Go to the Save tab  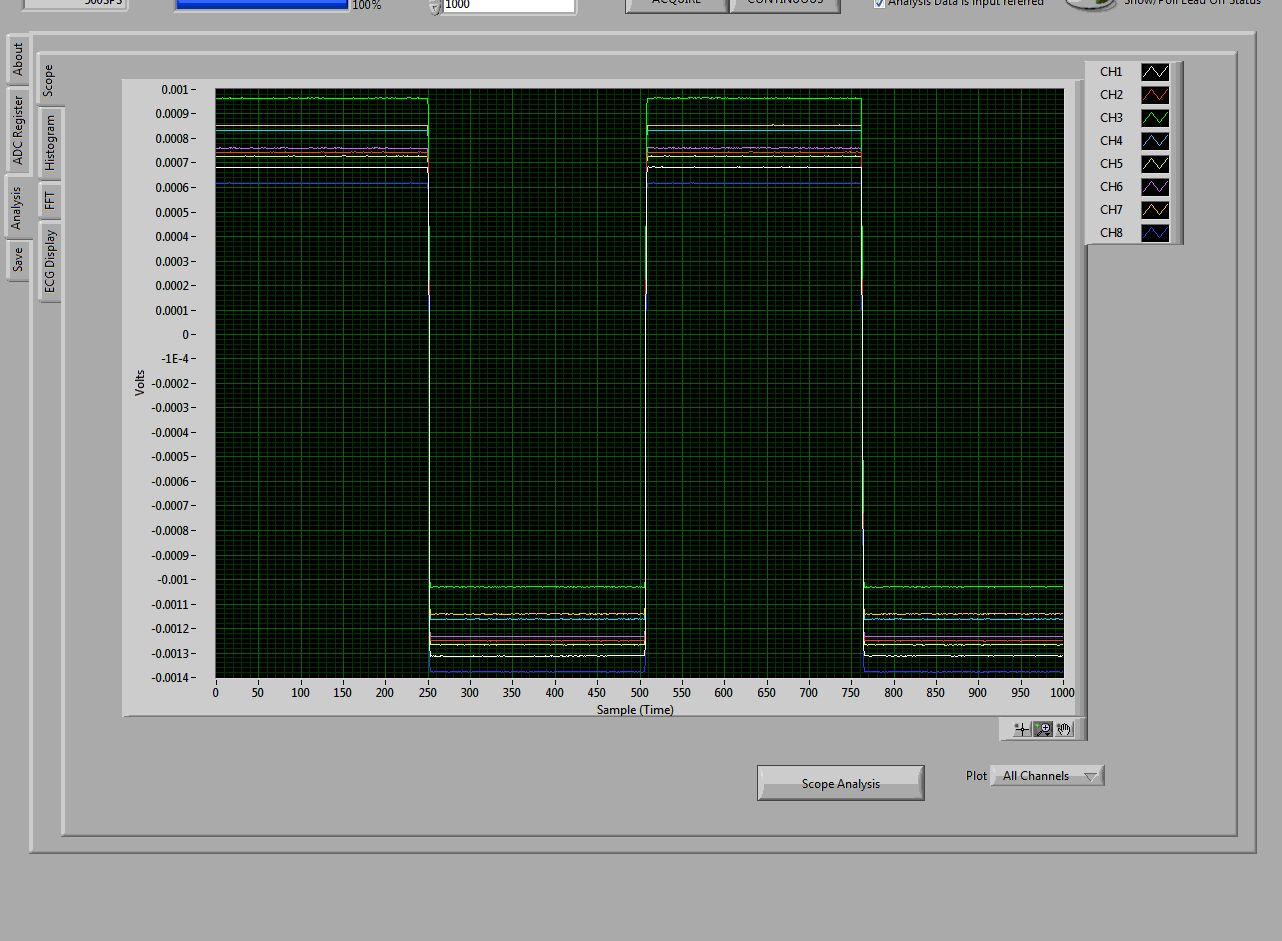tap(17, 260)
